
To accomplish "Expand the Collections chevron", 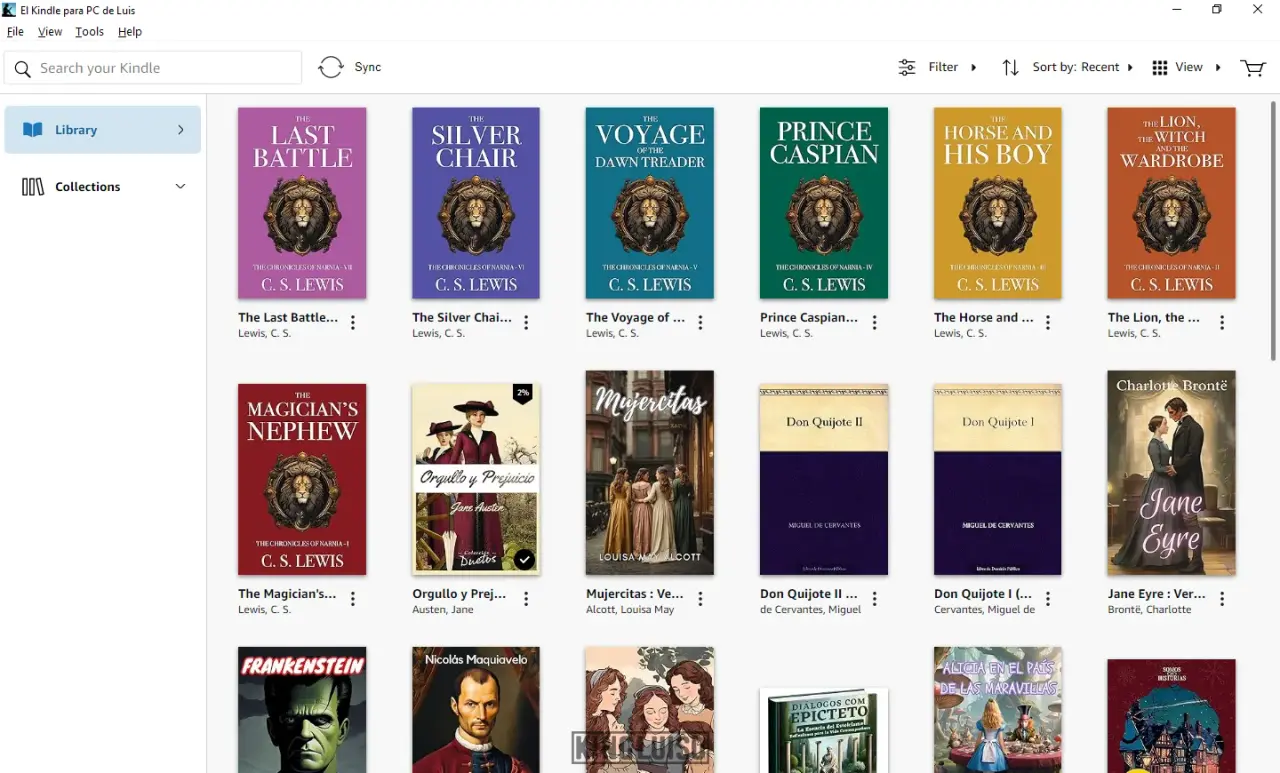I will coord(181,186).
